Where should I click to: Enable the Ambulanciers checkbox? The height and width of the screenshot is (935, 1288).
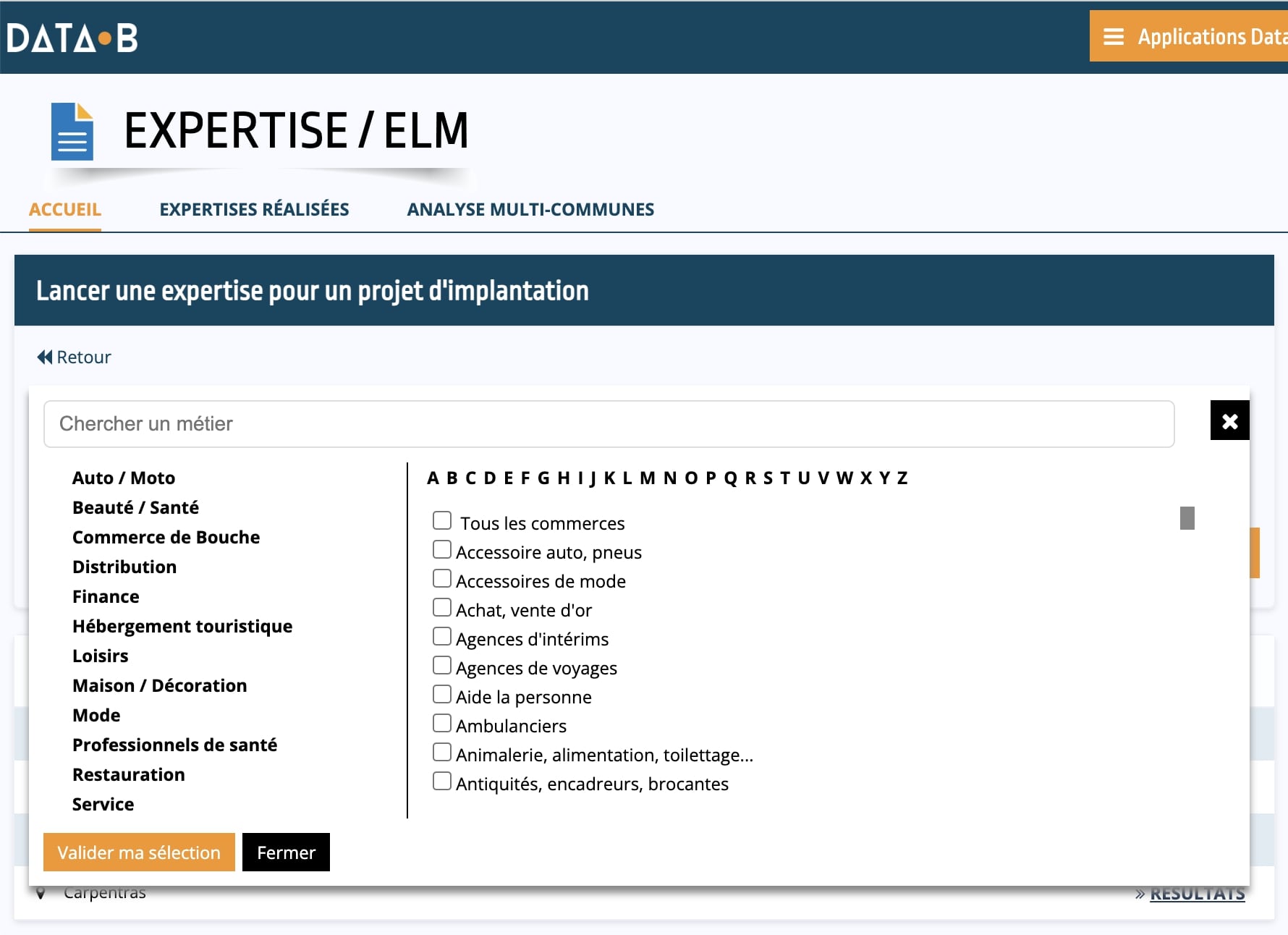(442, 723)
